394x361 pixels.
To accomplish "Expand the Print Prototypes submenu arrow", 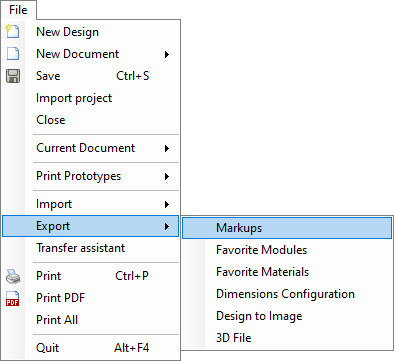I will (167, 176).
